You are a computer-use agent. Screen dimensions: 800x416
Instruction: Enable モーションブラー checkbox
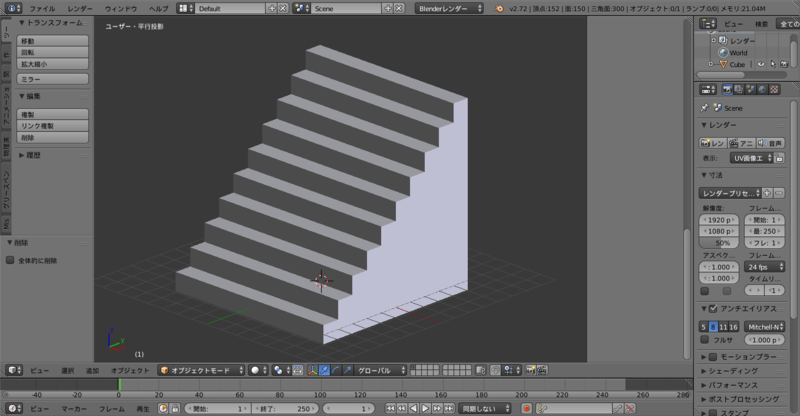(713, 357)
